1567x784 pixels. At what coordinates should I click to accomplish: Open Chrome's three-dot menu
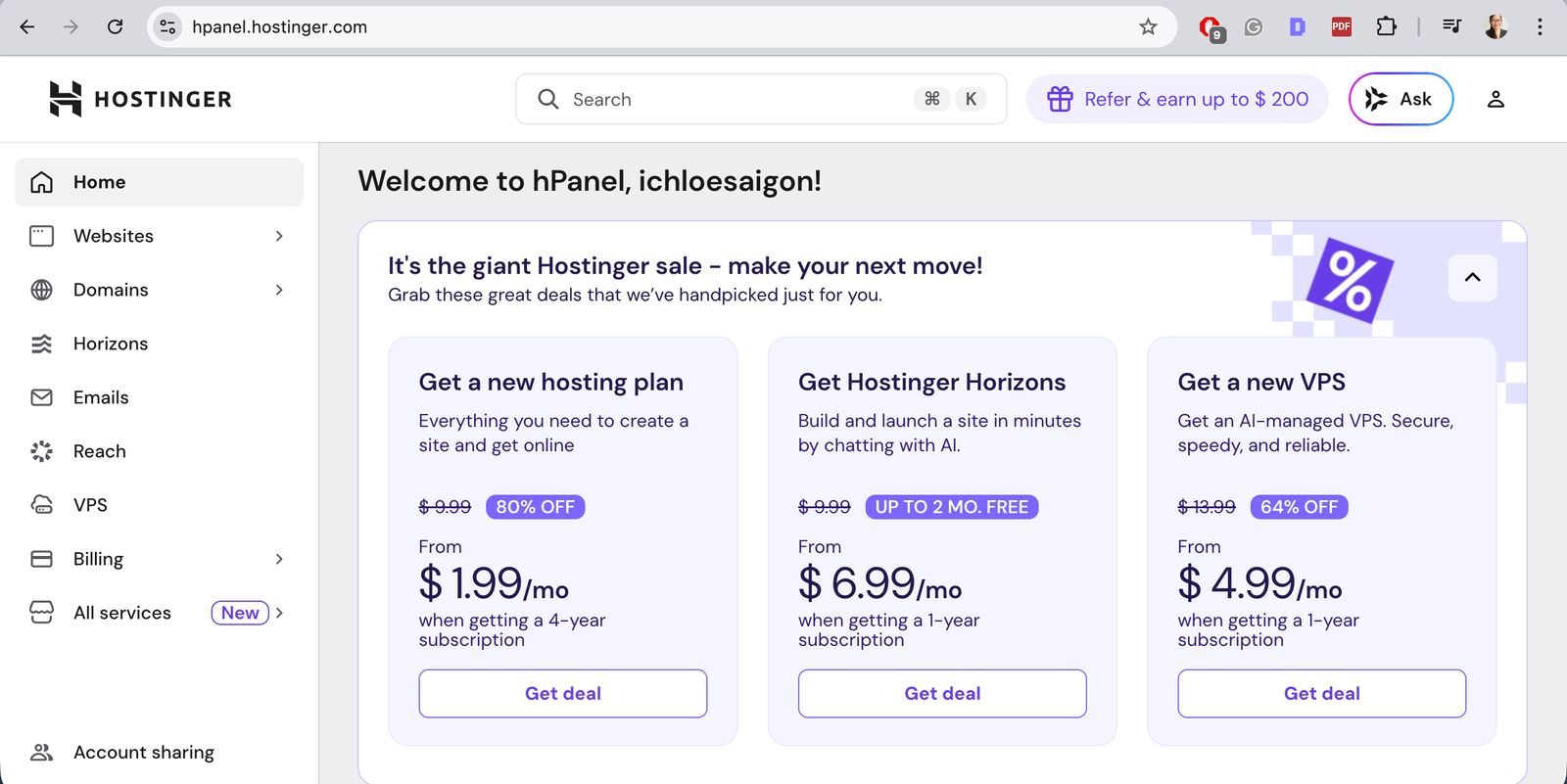1540,27
